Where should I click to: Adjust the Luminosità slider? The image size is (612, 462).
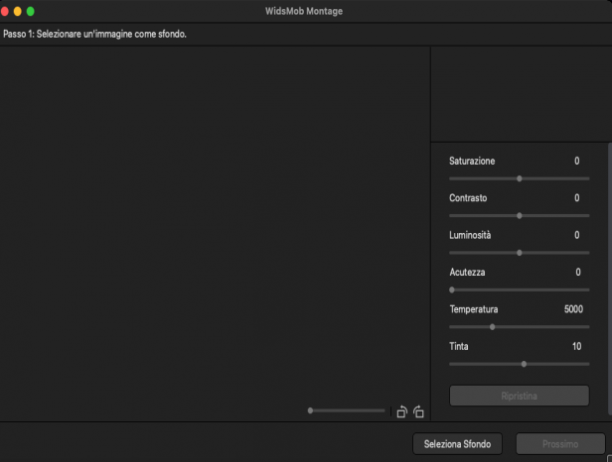519,253
